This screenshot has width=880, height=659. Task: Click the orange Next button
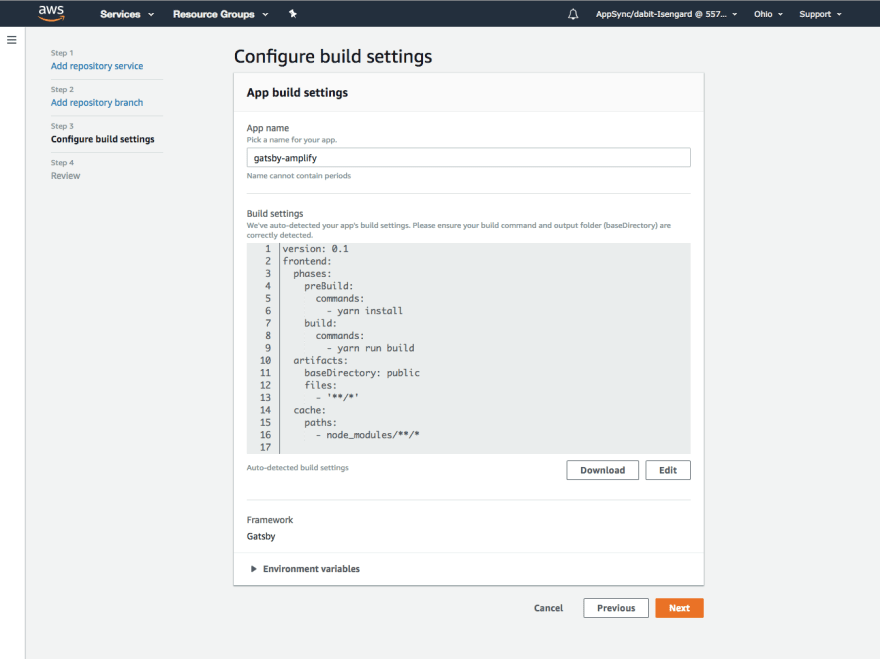[x=679, y=608]
